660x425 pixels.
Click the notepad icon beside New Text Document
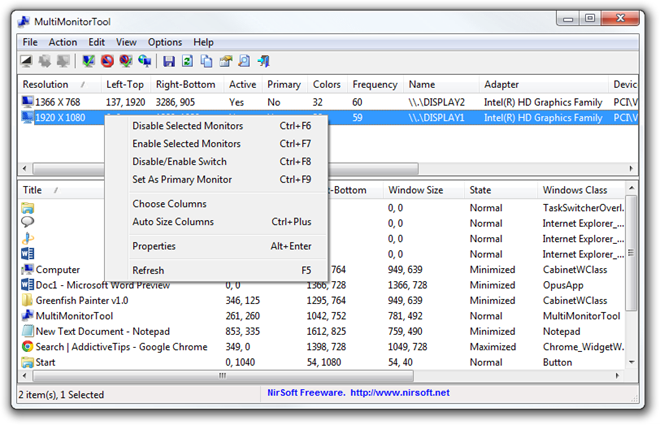[27, 331]
